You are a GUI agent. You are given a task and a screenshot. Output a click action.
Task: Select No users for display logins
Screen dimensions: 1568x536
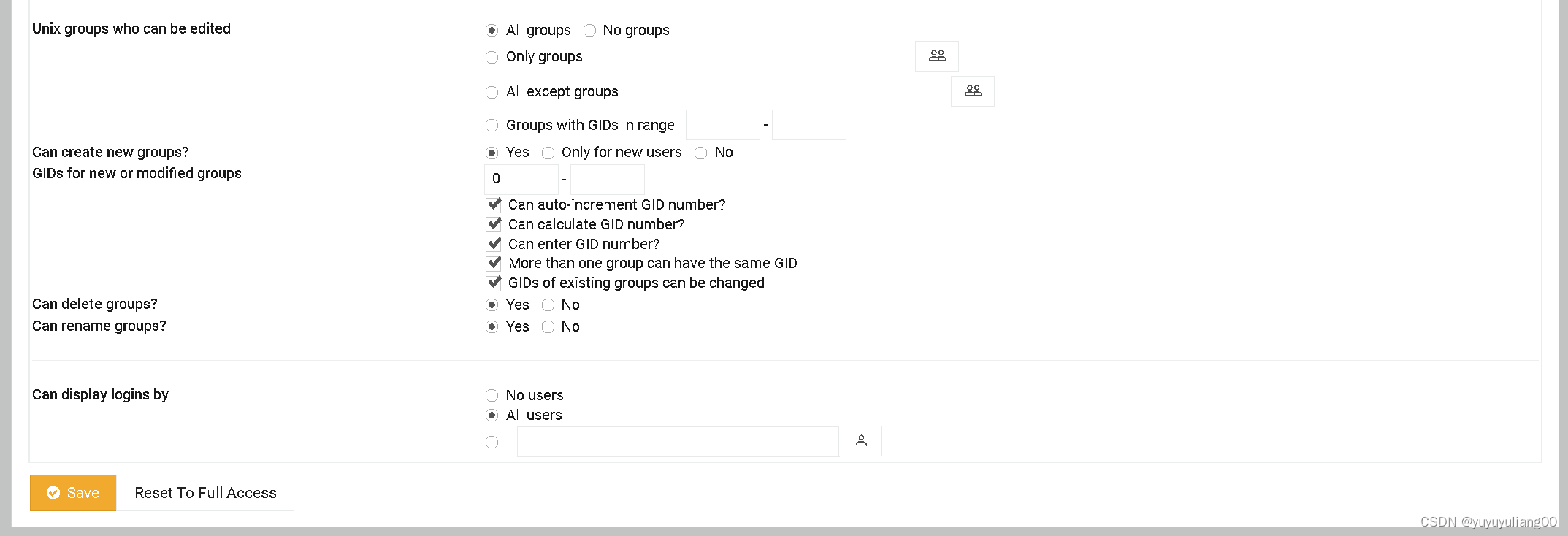(x=492, y=396)
